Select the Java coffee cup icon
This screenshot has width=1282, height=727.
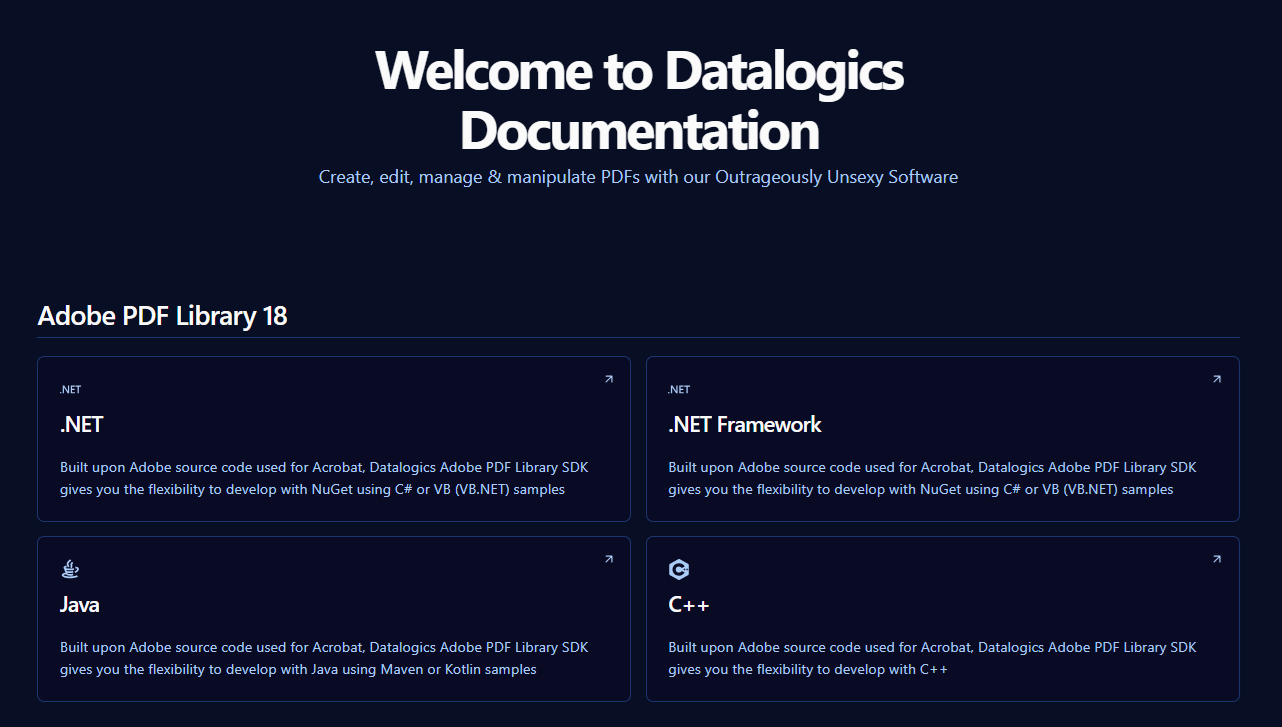point(70,568)
